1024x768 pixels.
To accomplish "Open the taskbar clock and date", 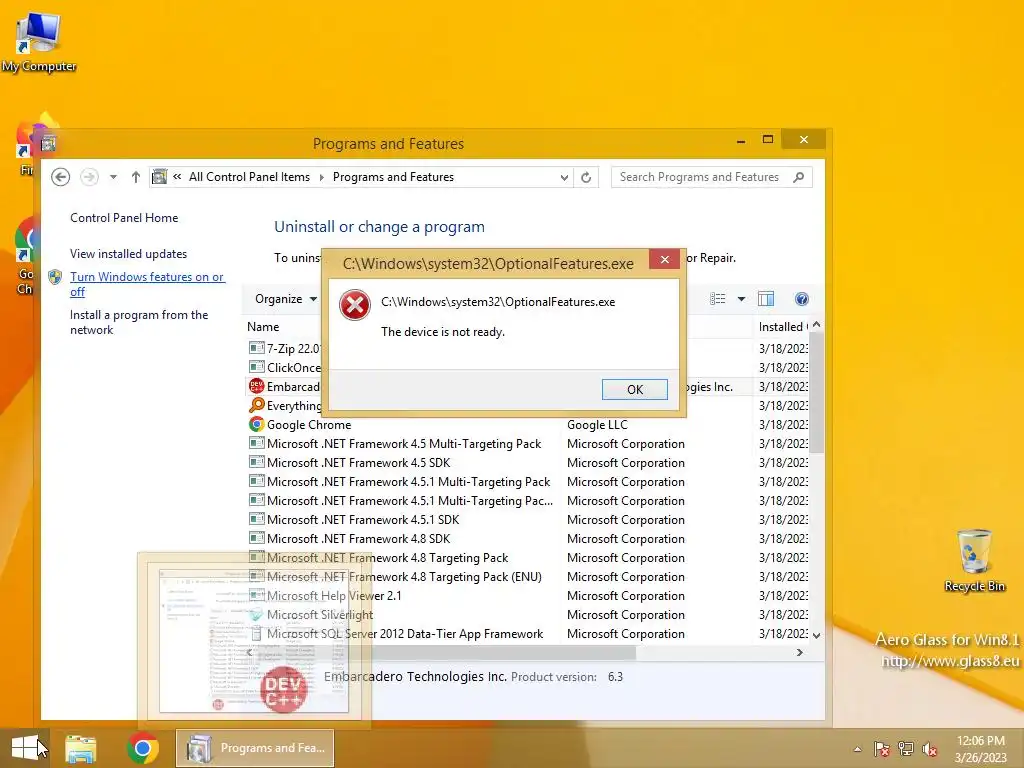I will coord(980,748).
